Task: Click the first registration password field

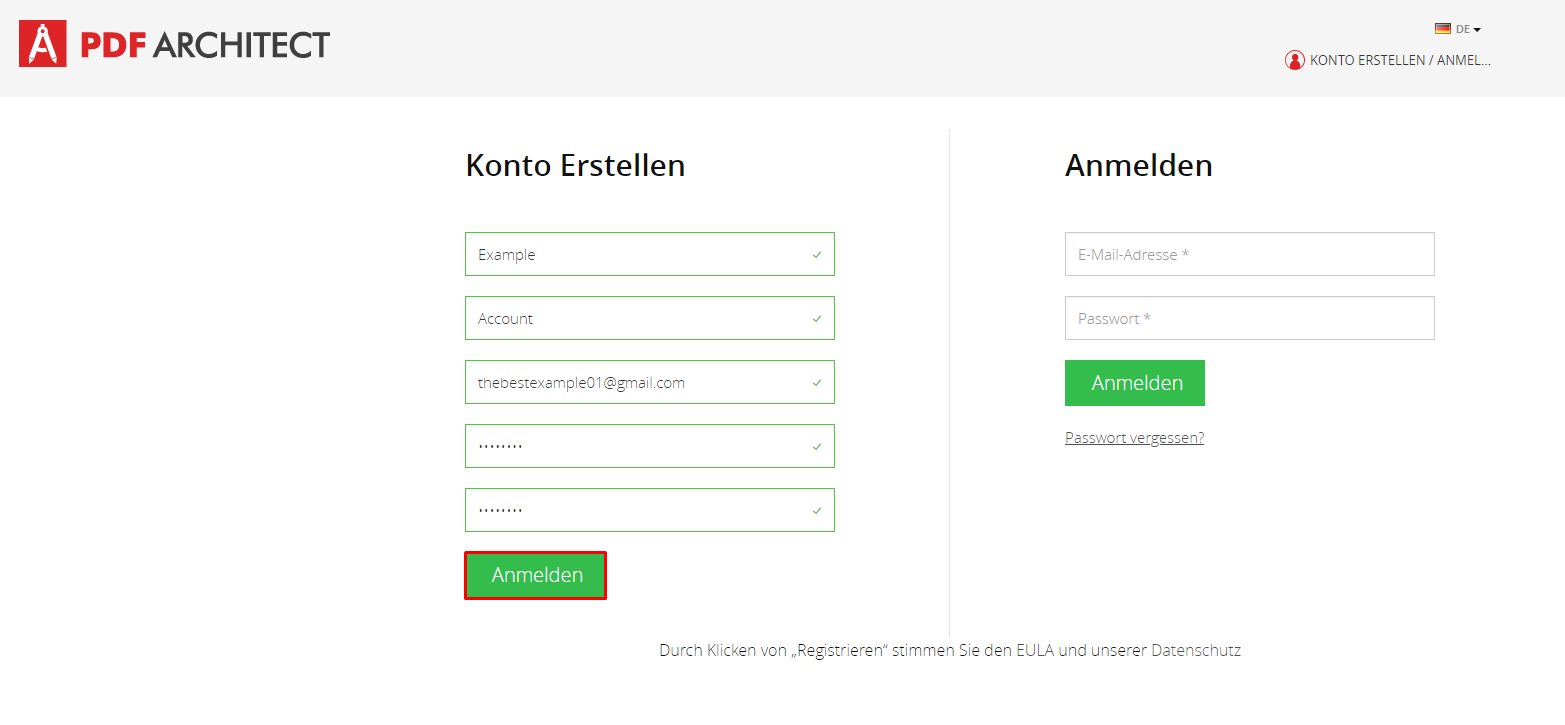Action: click(x=650, y=446)
